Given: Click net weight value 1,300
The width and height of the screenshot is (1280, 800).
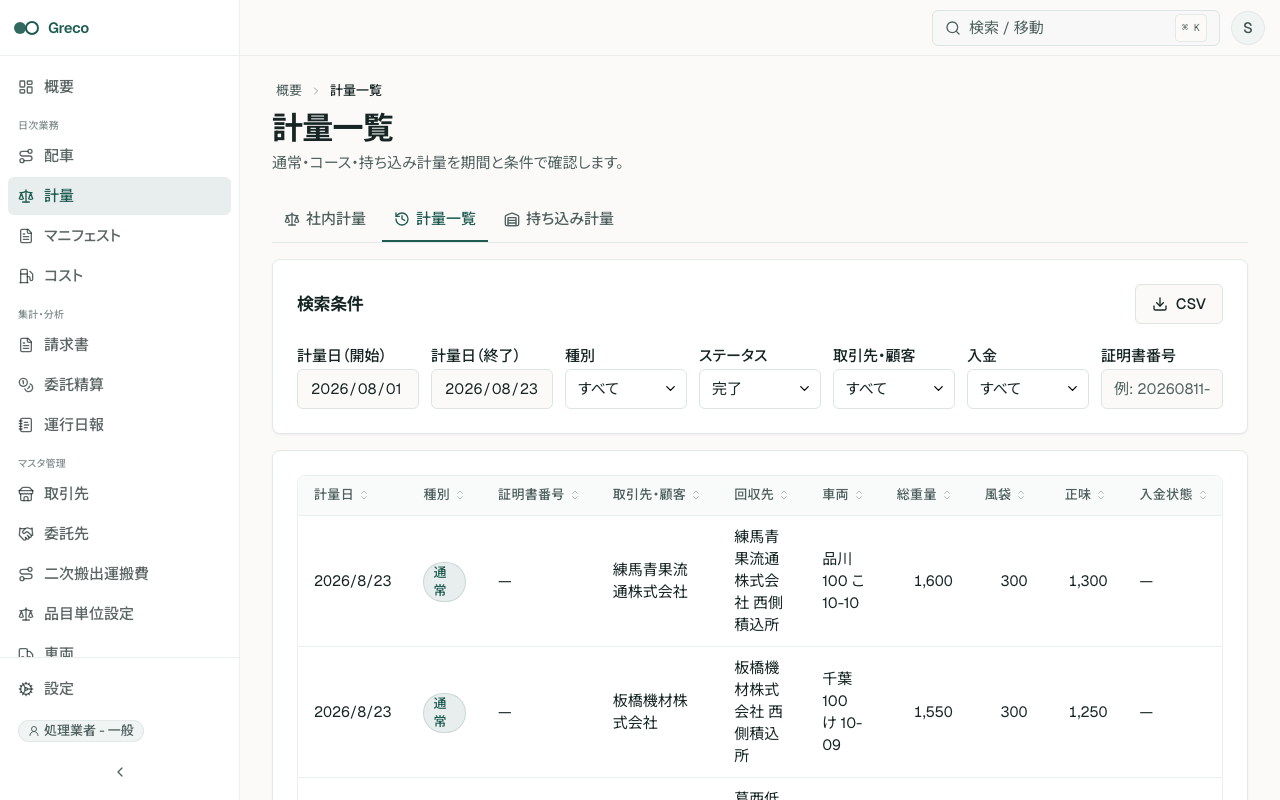Looking at the screenshot, I should point(1088,581).
